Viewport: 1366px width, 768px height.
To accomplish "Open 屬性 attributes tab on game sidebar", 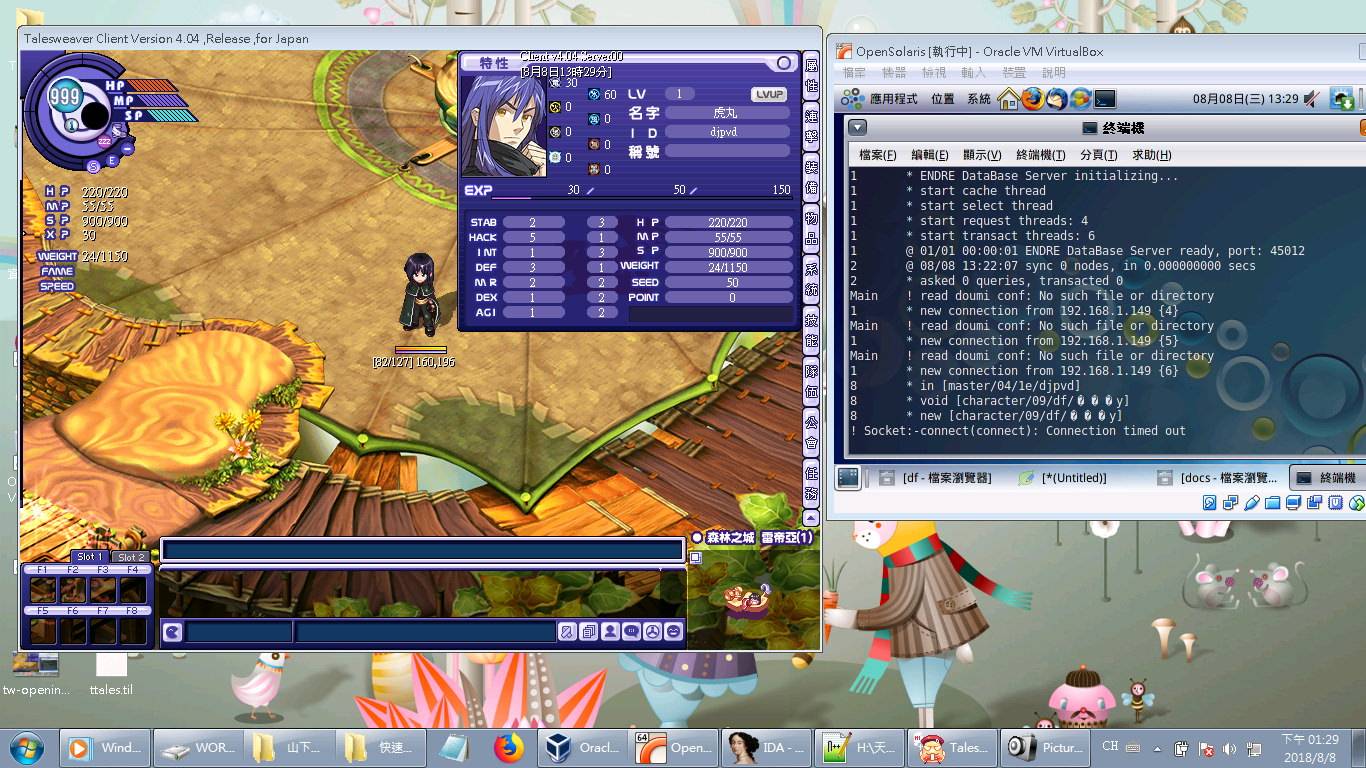I will (x=811, y=75).
